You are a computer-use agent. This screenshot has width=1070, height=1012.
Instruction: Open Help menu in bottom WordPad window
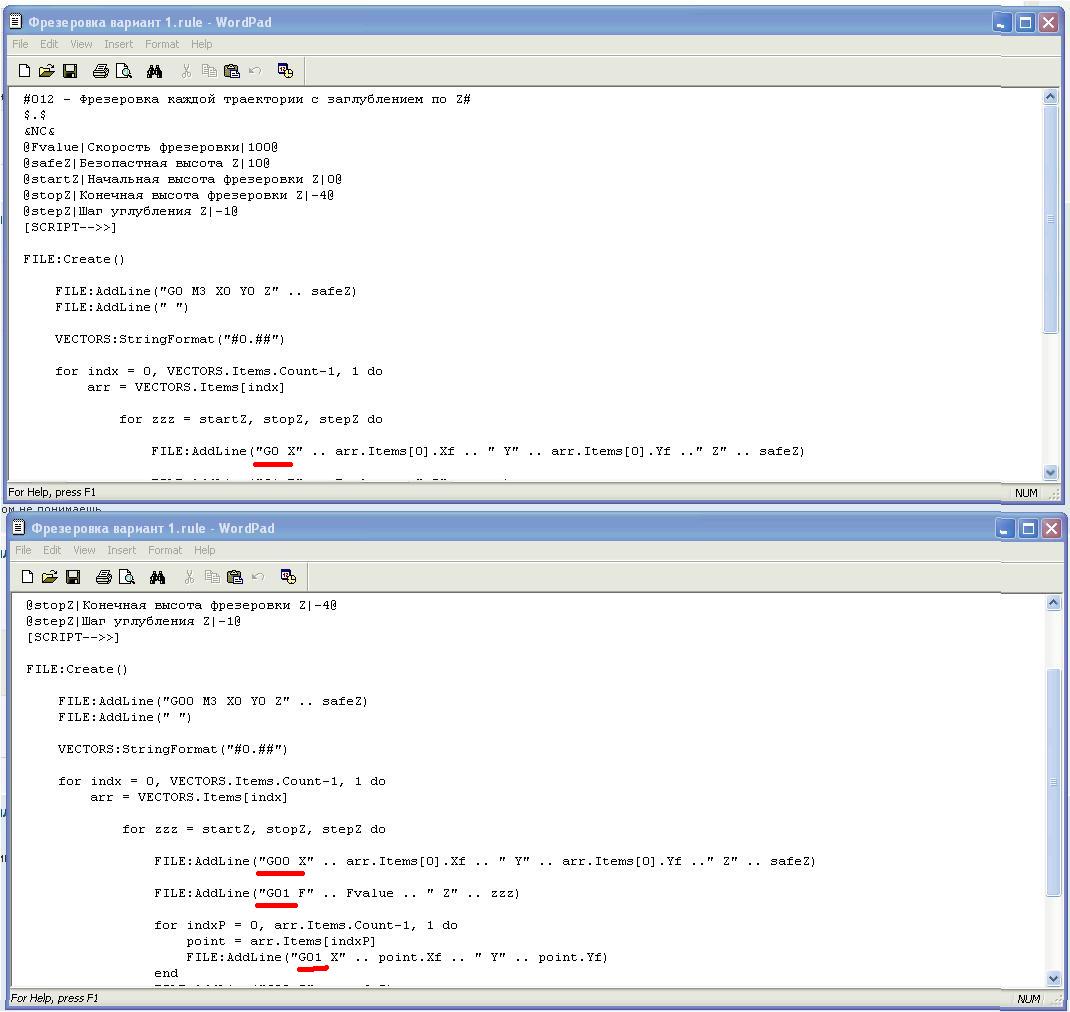click(x=204, y=550)
